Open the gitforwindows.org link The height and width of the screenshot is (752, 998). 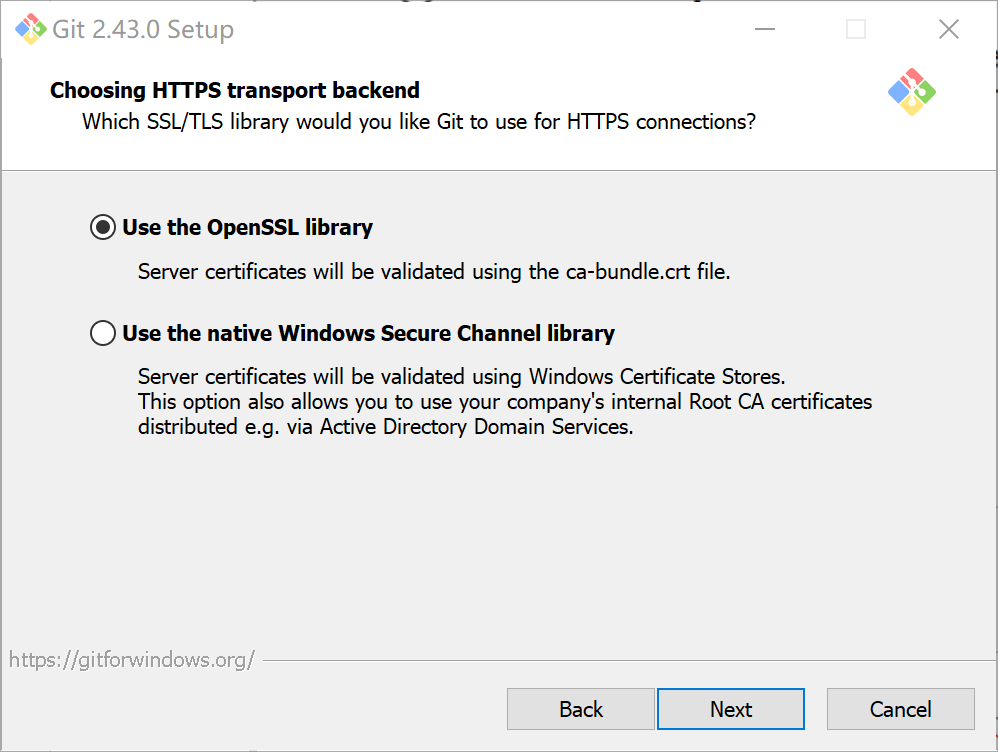coord(132,660)
